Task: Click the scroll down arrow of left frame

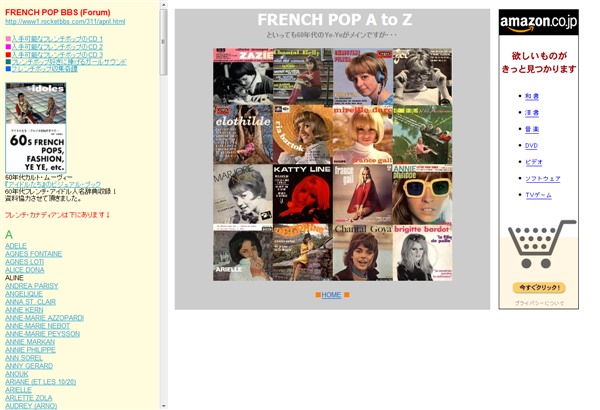Action: point(163,406)
